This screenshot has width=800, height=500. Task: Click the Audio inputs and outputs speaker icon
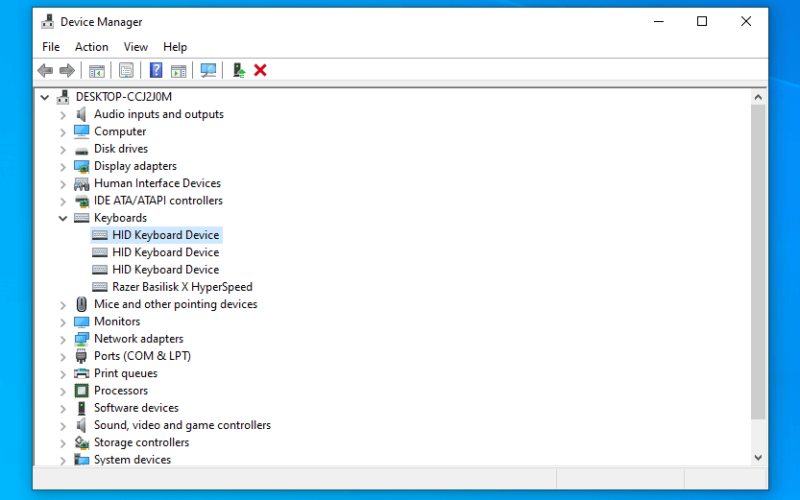[x=81, y=114]
